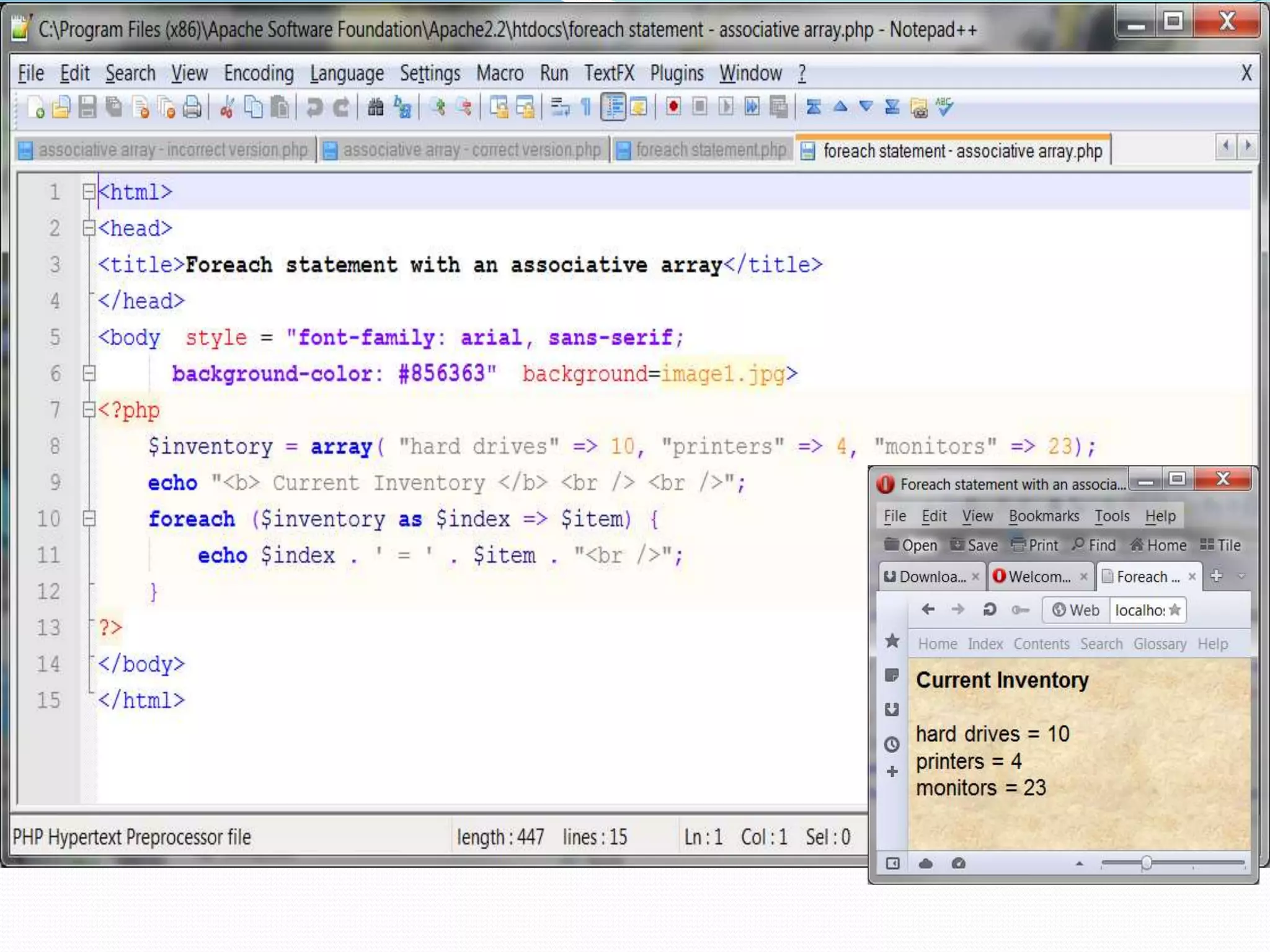
Task: Start macro recording with red record icon
Action: point(673,107)
